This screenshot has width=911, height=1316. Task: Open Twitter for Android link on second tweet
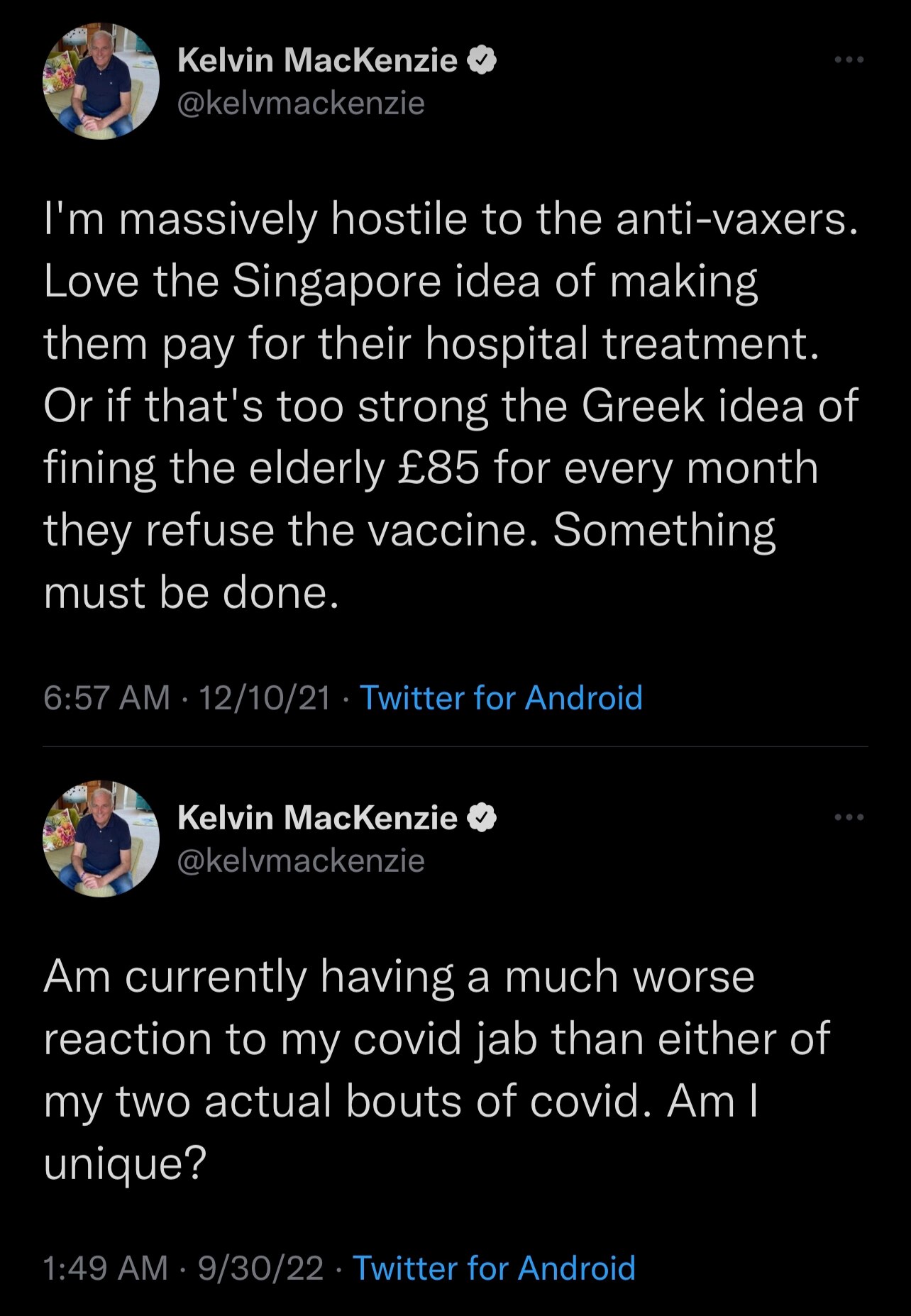pyautogui.click(x=495, y=1268)
